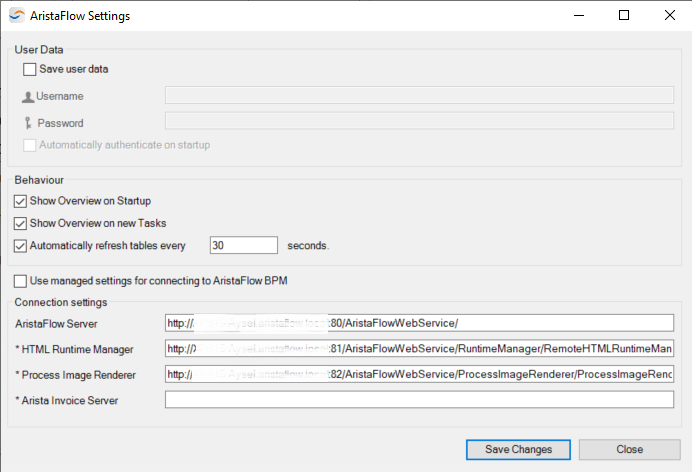Click the Save Changes button
Viewport: 692px width, 472px height.
[518, 450]
